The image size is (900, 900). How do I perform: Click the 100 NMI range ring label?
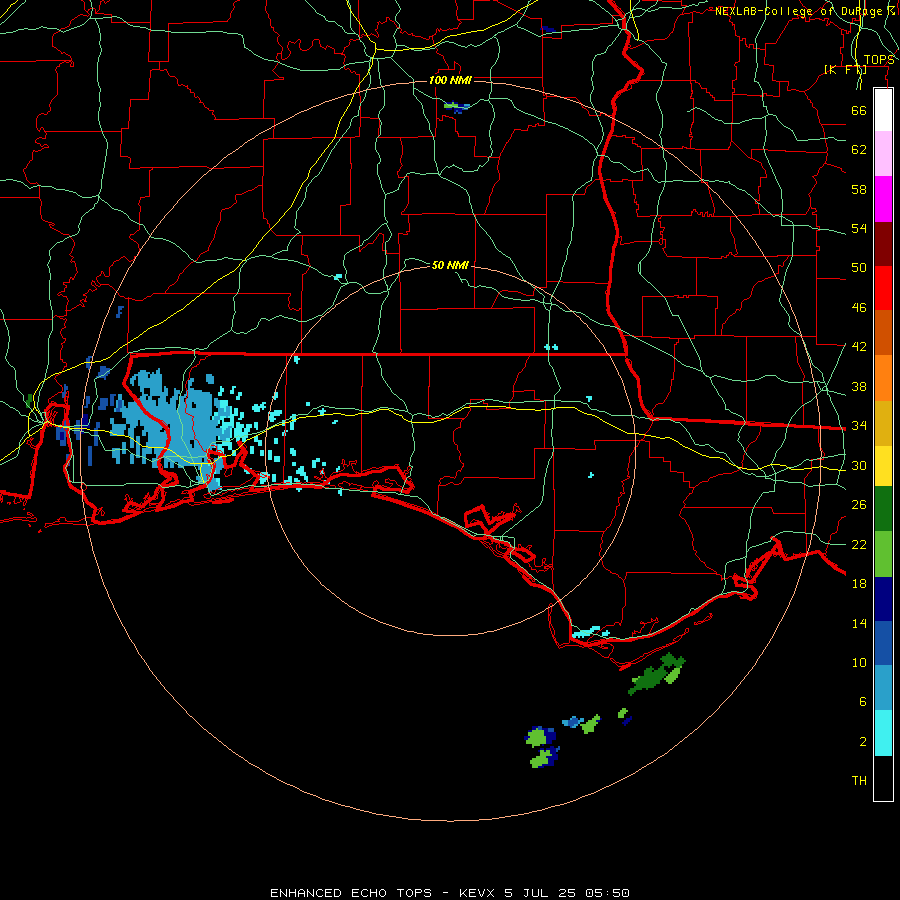pyautogui.click(x=450, y=80)
